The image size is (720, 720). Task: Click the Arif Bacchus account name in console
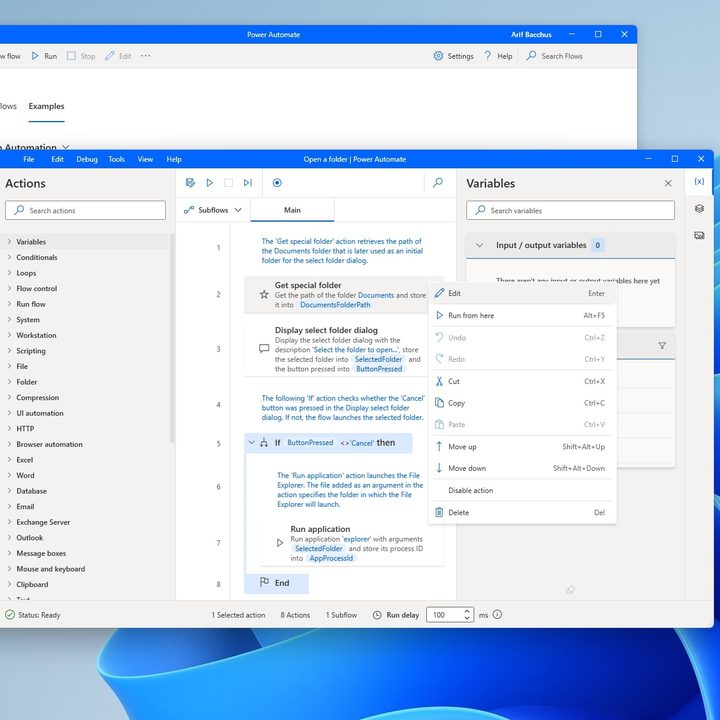531,34
